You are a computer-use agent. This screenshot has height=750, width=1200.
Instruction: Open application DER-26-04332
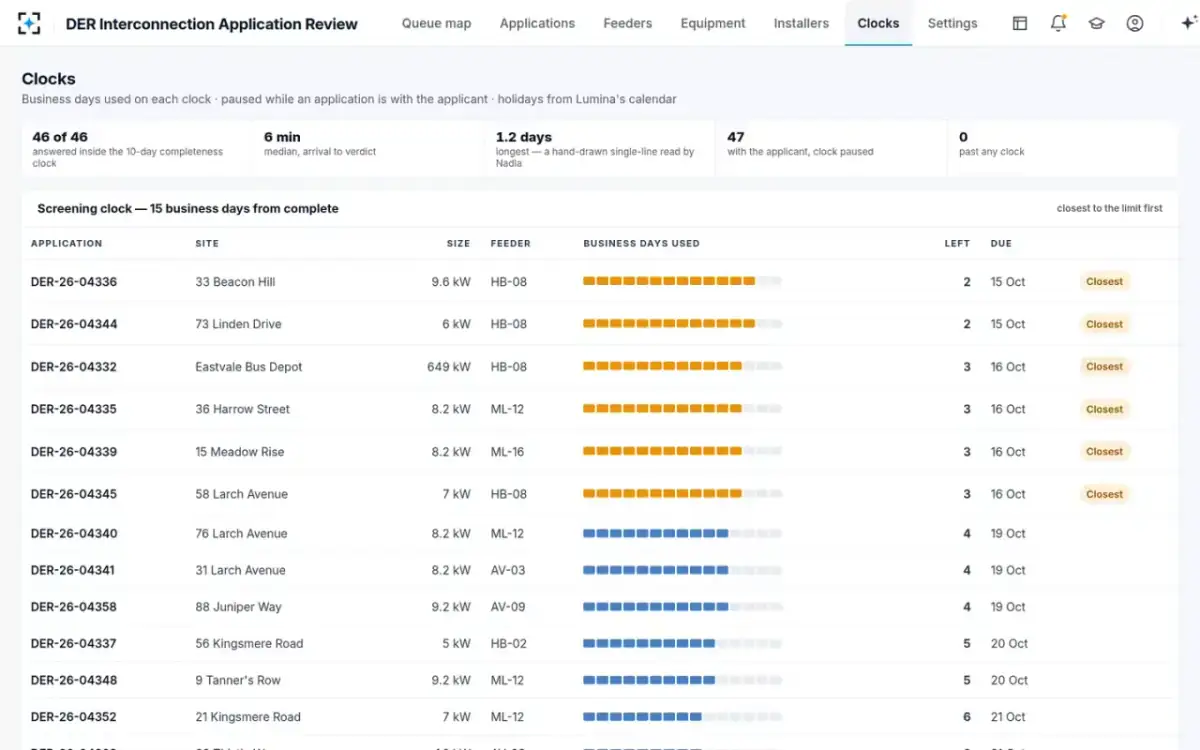coord(74,367)
